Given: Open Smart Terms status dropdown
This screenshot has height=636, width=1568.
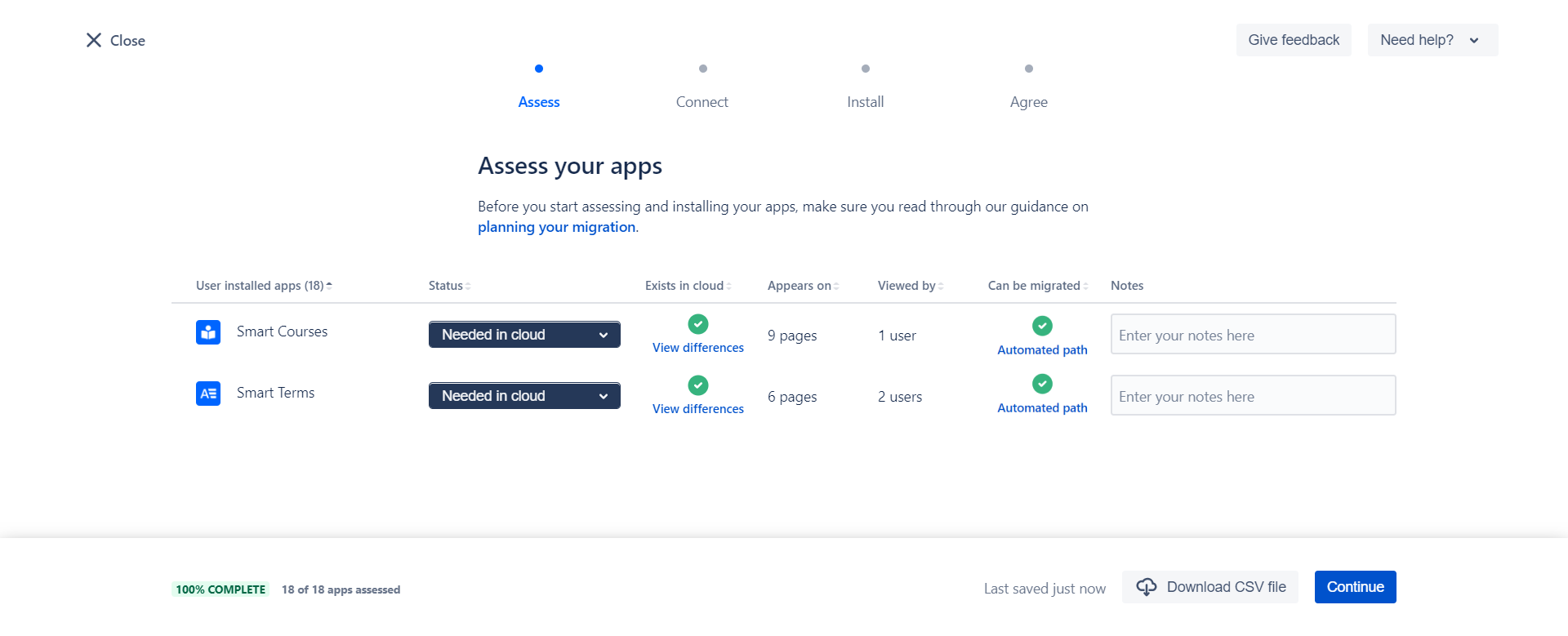Looking at the screenshot, I should tap(524, 396).
